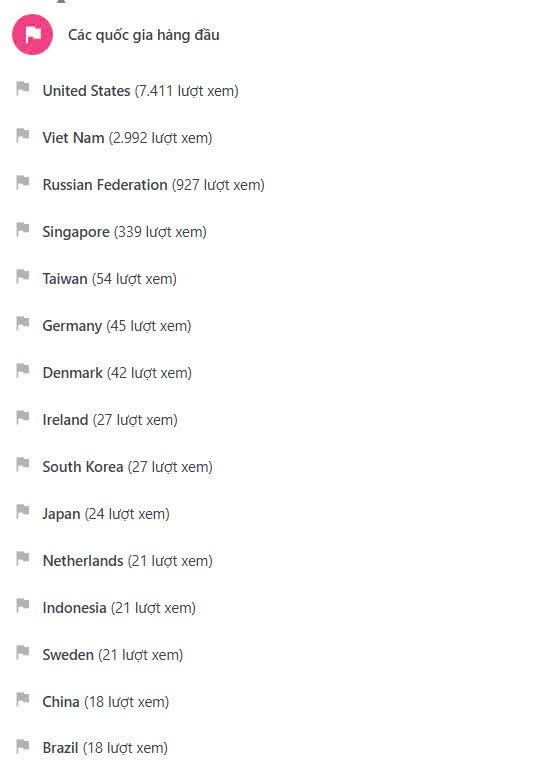This screenshot has width=537, height=784.
Task: Select the flag icon for Russian Federation
Action: (x=23, y=182)
